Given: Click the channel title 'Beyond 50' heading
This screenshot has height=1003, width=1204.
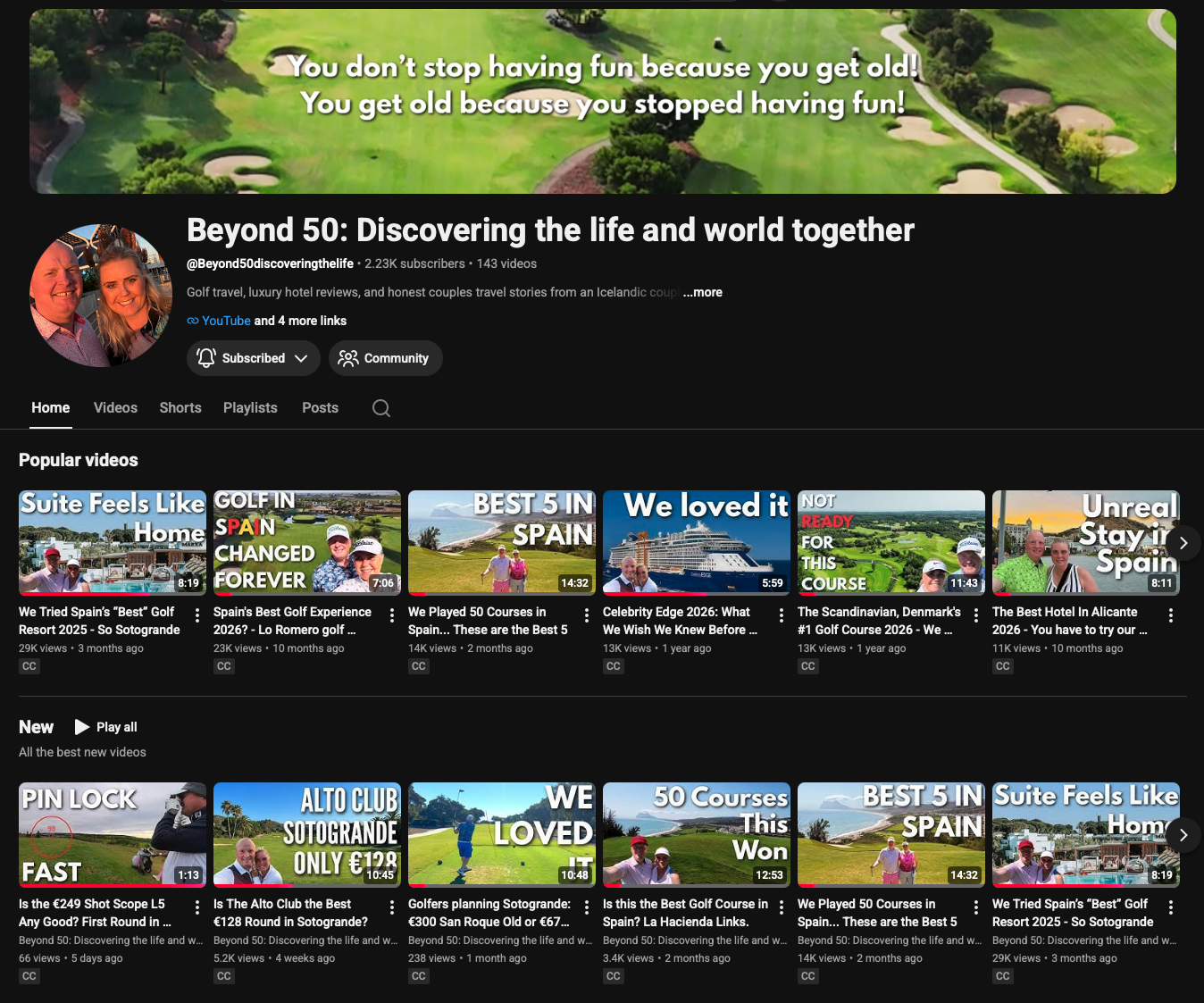Looking at the screenshot, I should click(550, 230).
